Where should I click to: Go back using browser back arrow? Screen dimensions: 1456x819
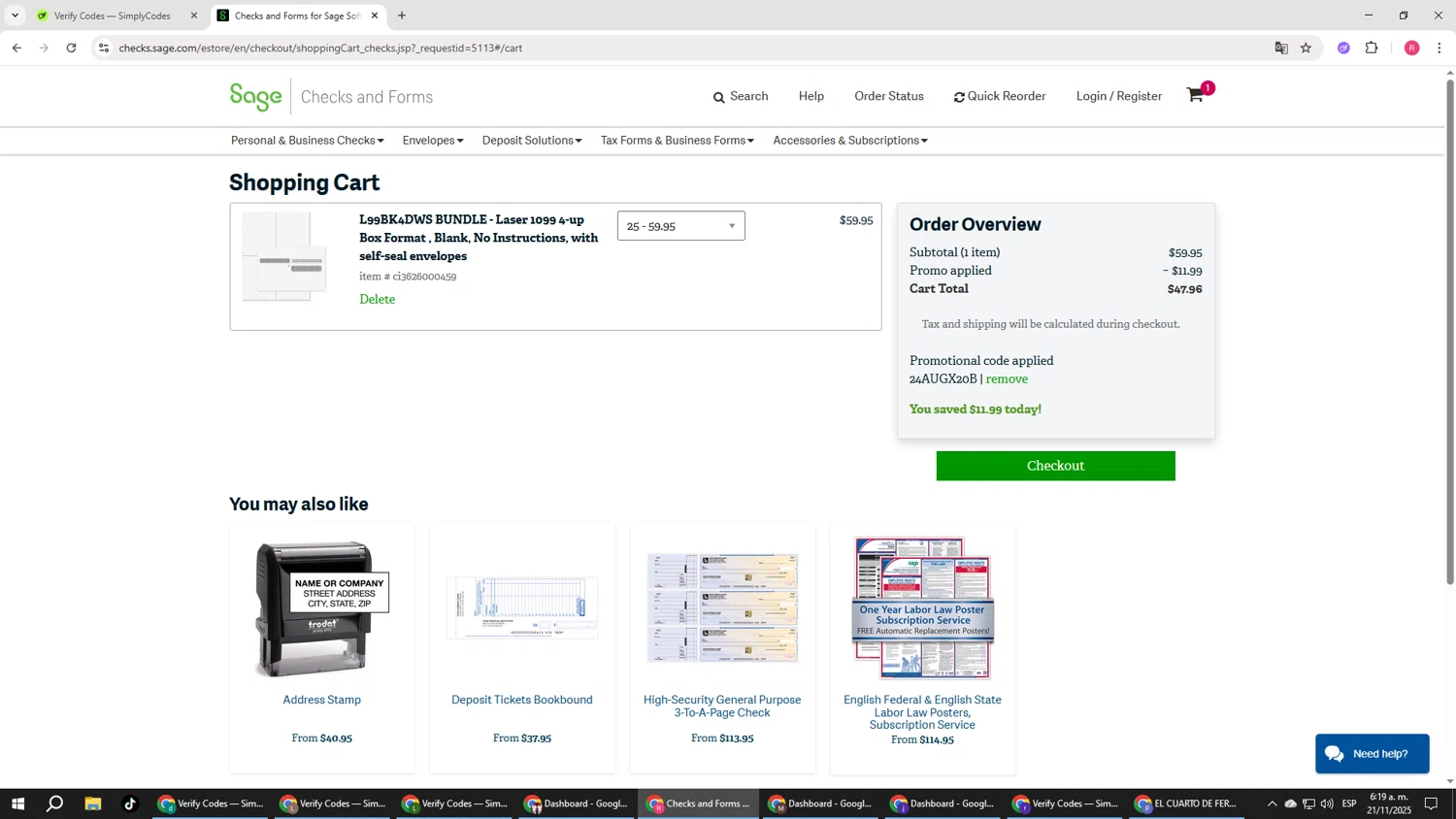(x=17, y=48)
